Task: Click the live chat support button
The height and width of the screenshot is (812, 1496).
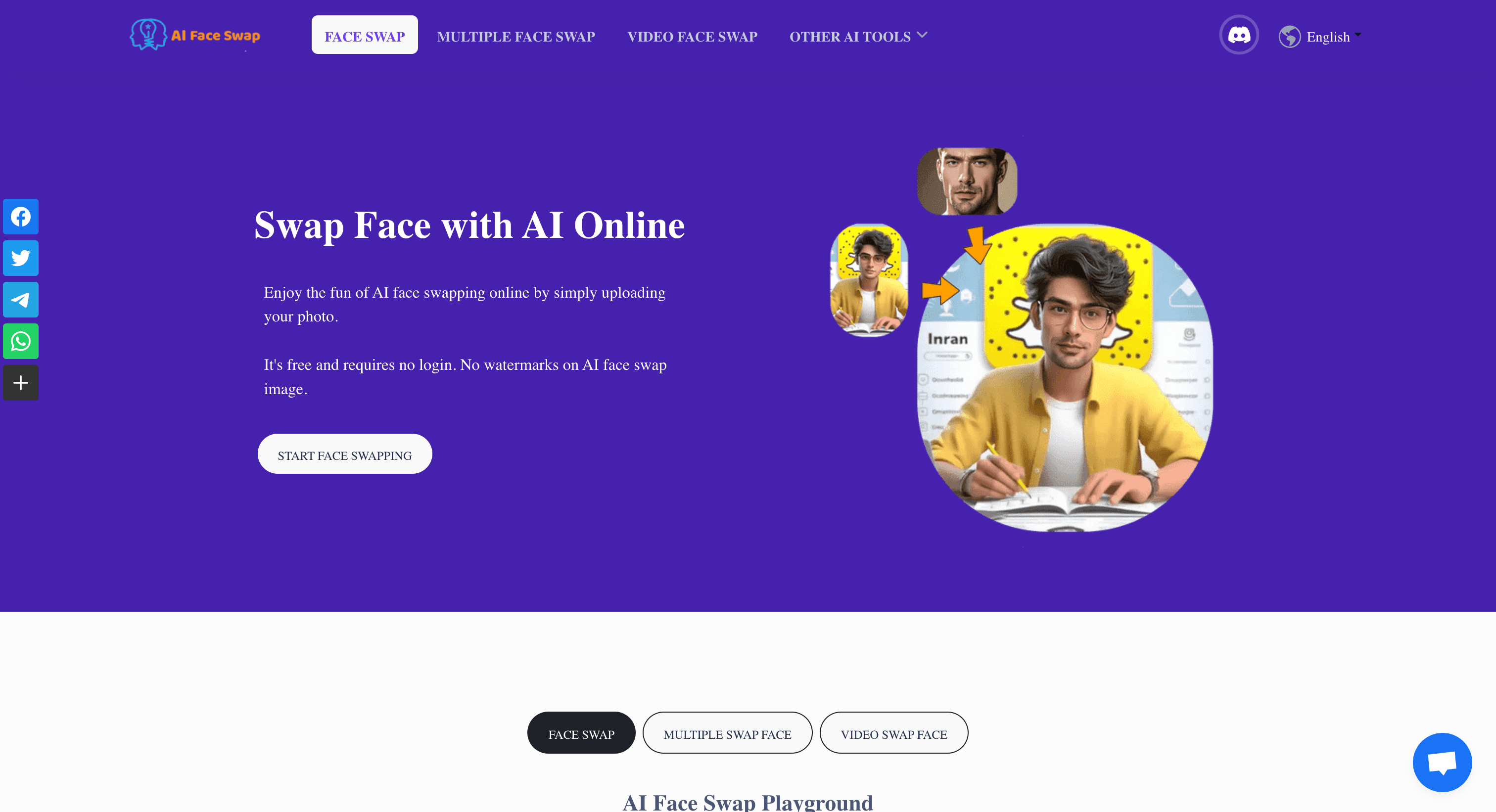Action: (x=1442, y=762)
